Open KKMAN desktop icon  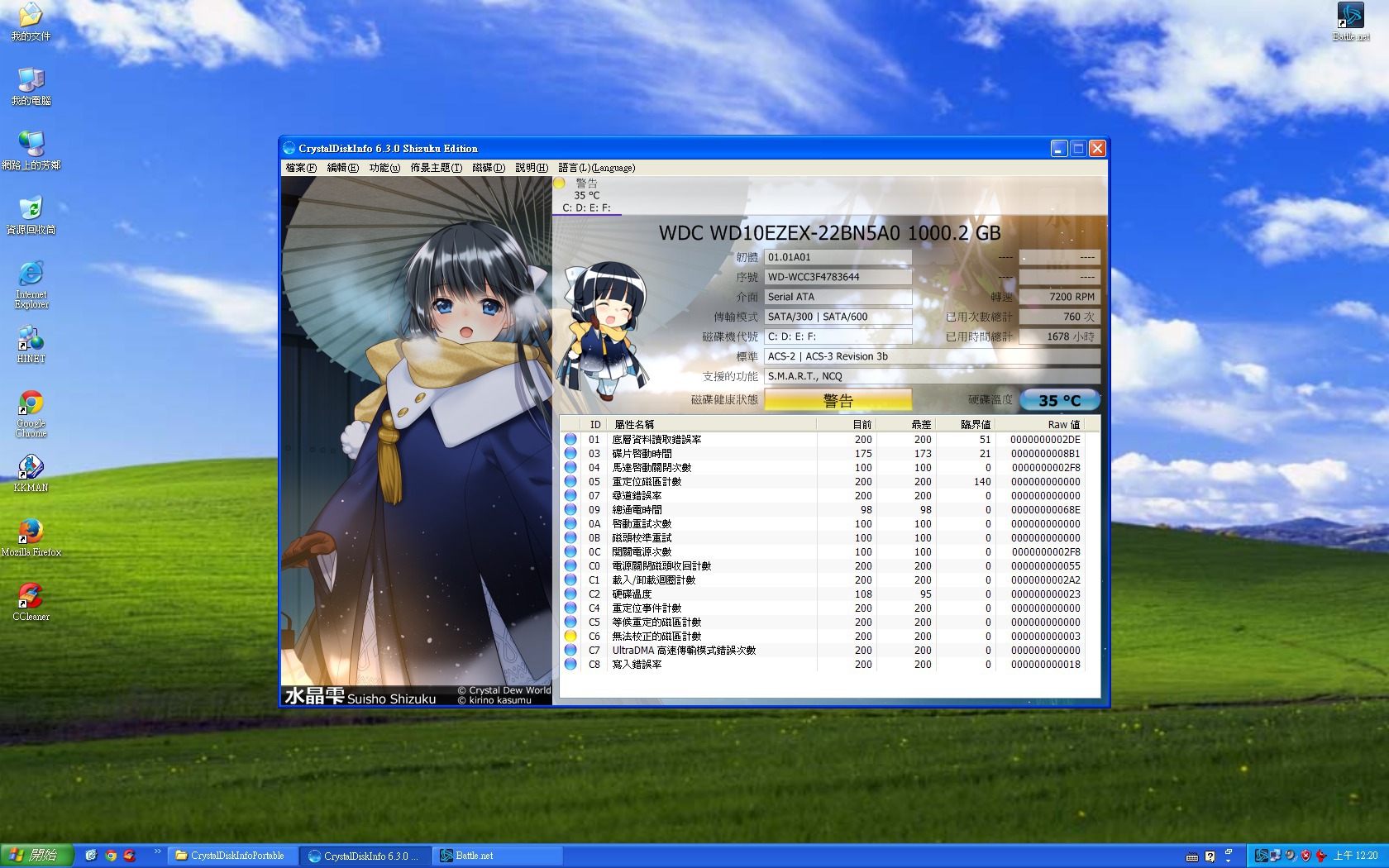point(31,473)
